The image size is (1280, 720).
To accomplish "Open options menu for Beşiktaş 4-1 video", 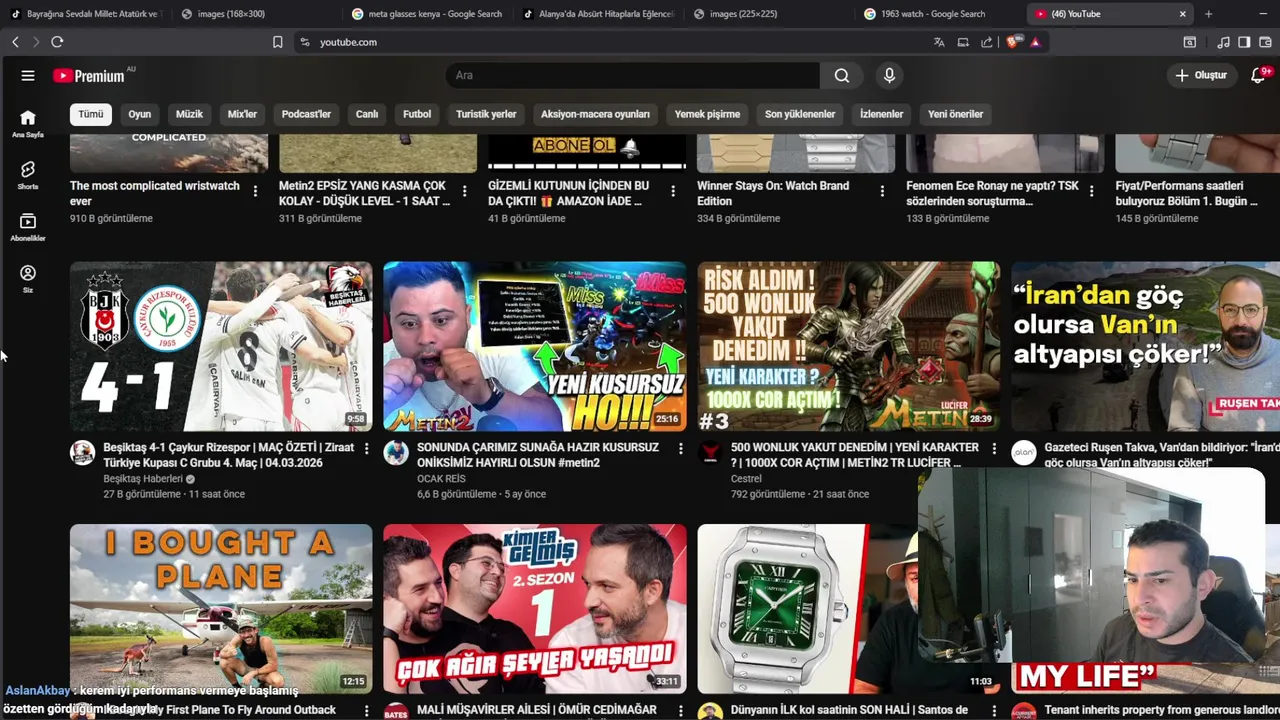I will point(366,449).
